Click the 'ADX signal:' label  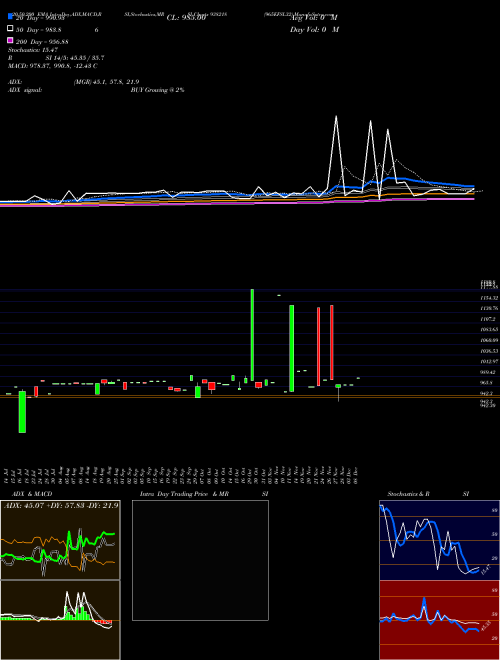[24, 90]
